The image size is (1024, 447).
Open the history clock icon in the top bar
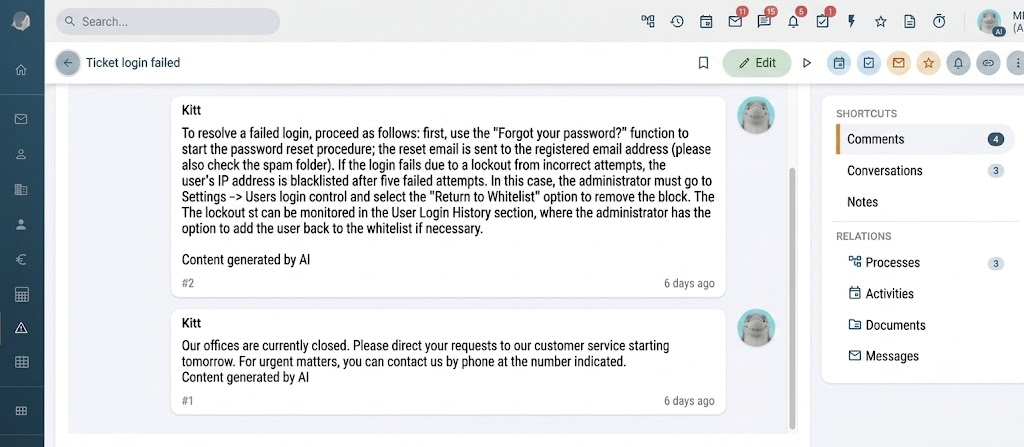pyautogui.click(x=677, y=22)
